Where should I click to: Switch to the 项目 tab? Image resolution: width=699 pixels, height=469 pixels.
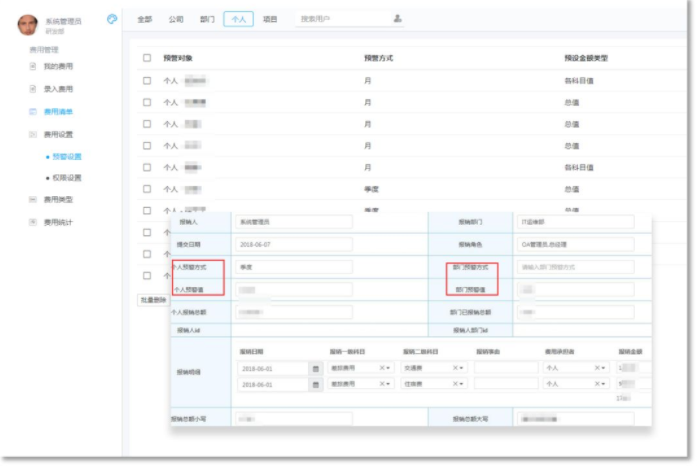point(270,19)
